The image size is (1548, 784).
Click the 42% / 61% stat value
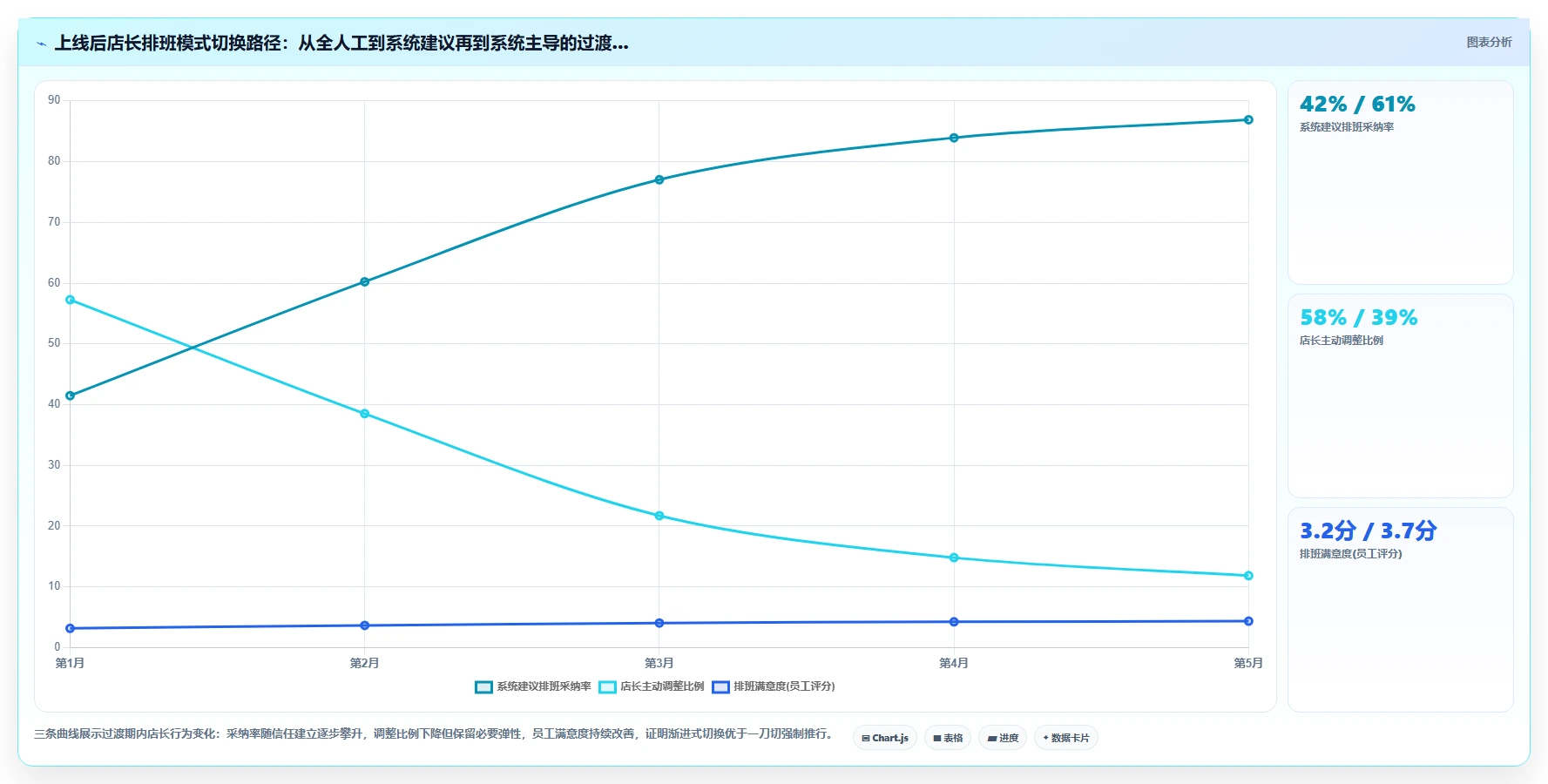click(1357, 105)
